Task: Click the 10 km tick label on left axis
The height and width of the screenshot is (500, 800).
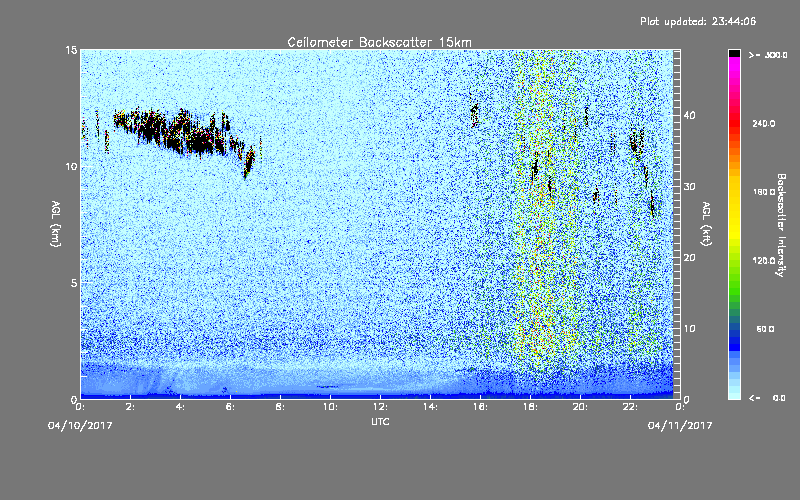Action: point(71,167)
